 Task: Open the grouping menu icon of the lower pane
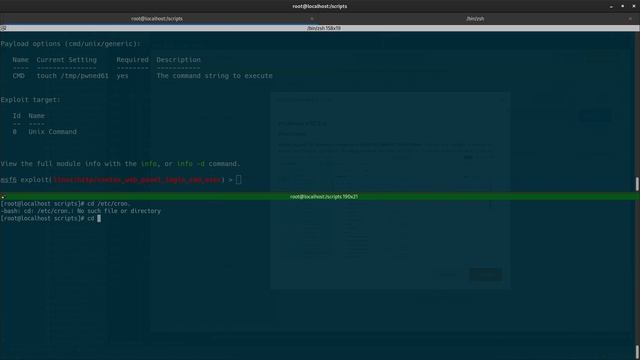click(3, 197)
